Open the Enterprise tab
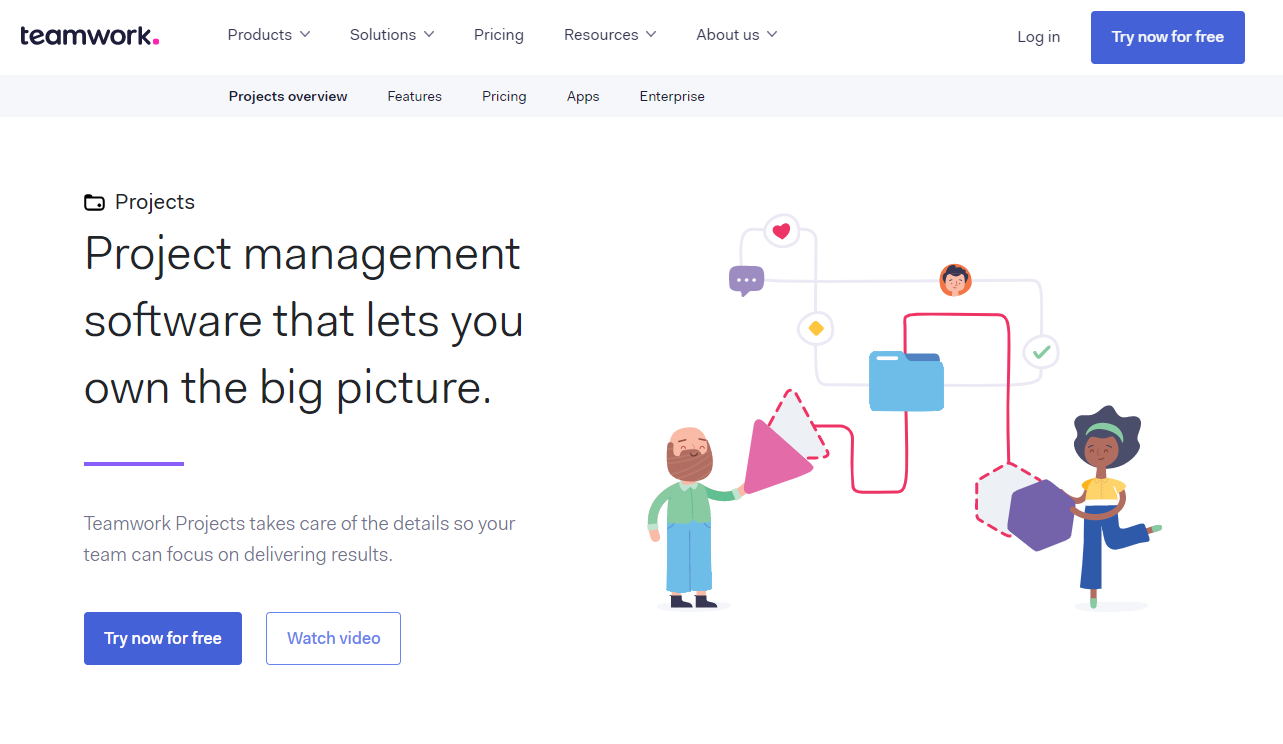This screenshot has width=1283, height=744. coord(672,97)
